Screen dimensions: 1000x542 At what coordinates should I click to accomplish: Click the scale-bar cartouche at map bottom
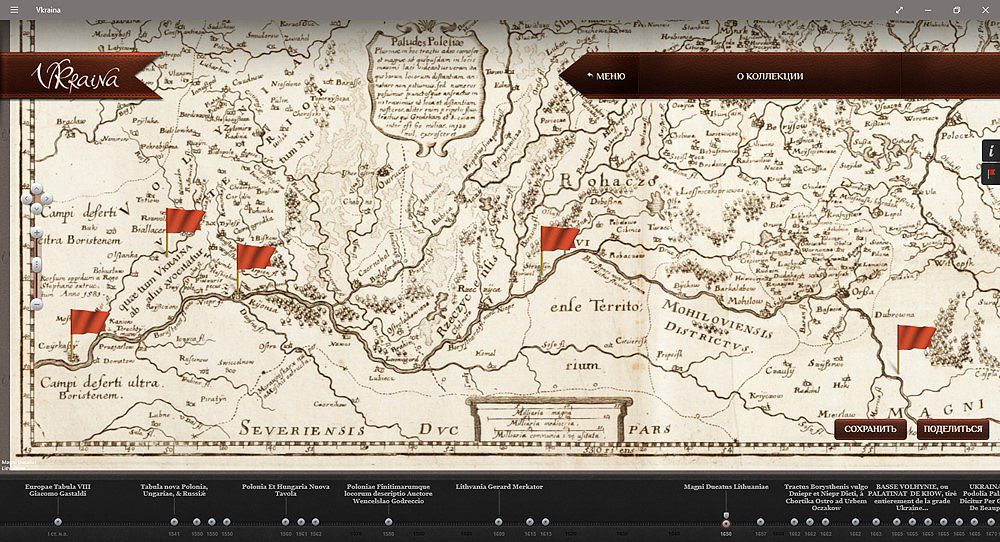pyautogui.click(x=548, y=420)
